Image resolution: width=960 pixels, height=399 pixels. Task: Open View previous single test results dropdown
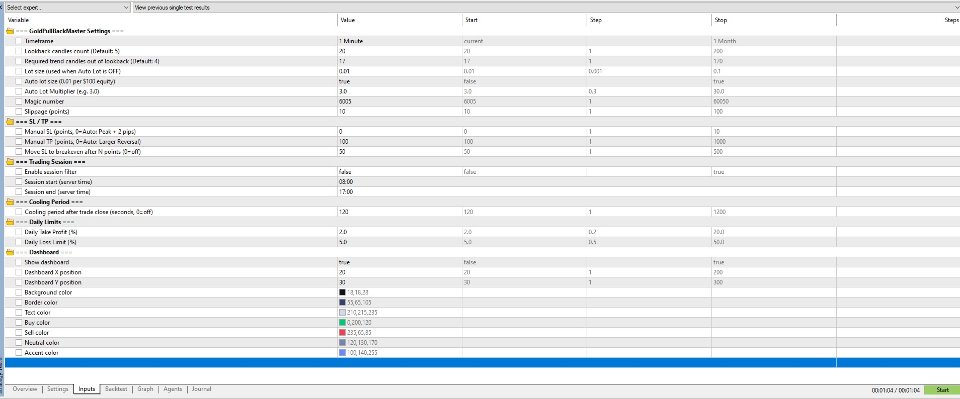545,7
